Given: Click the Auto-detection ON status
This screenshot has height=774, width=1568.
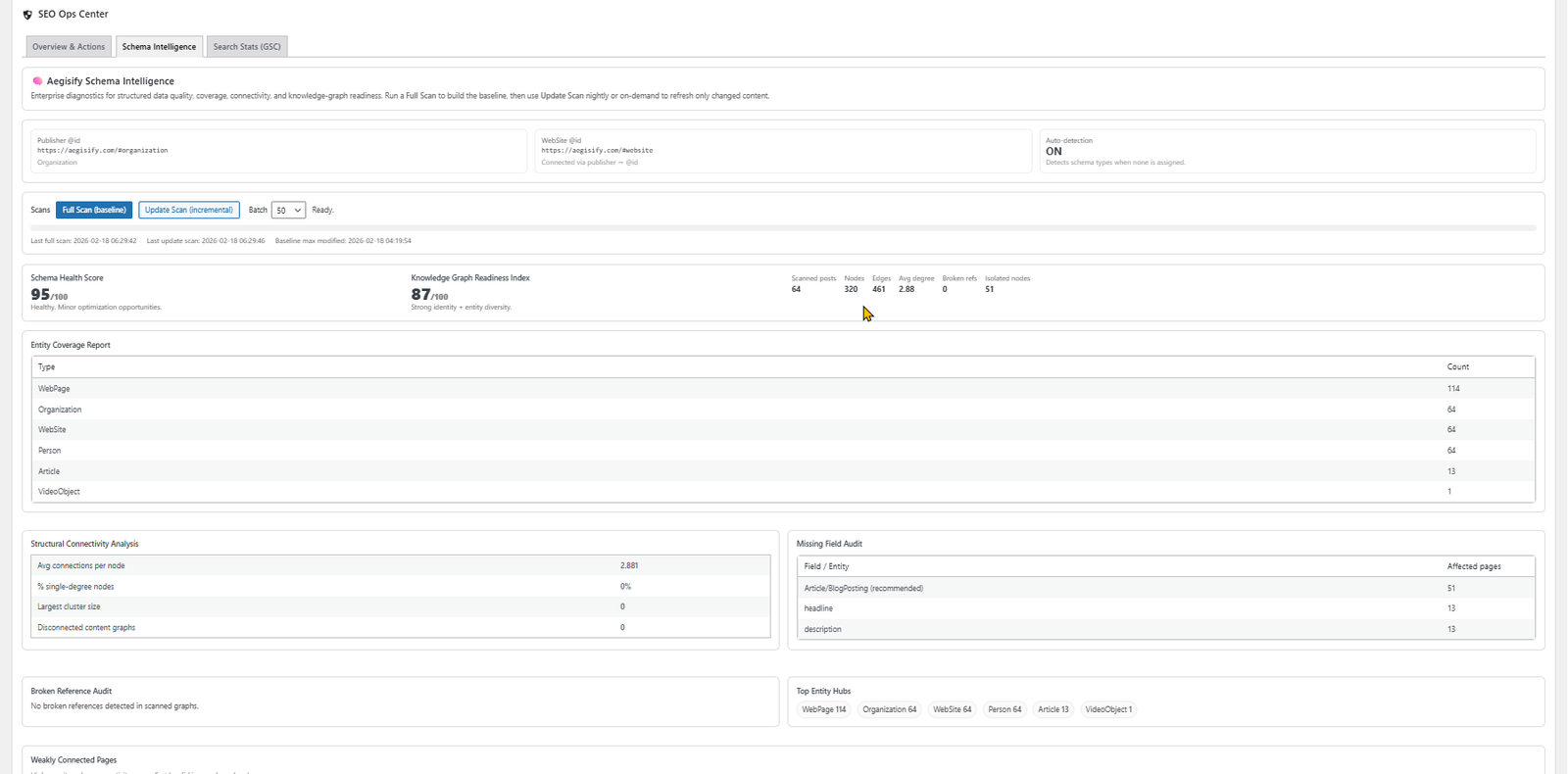Looking at the screenshot, I should [x=1053, y=152].
